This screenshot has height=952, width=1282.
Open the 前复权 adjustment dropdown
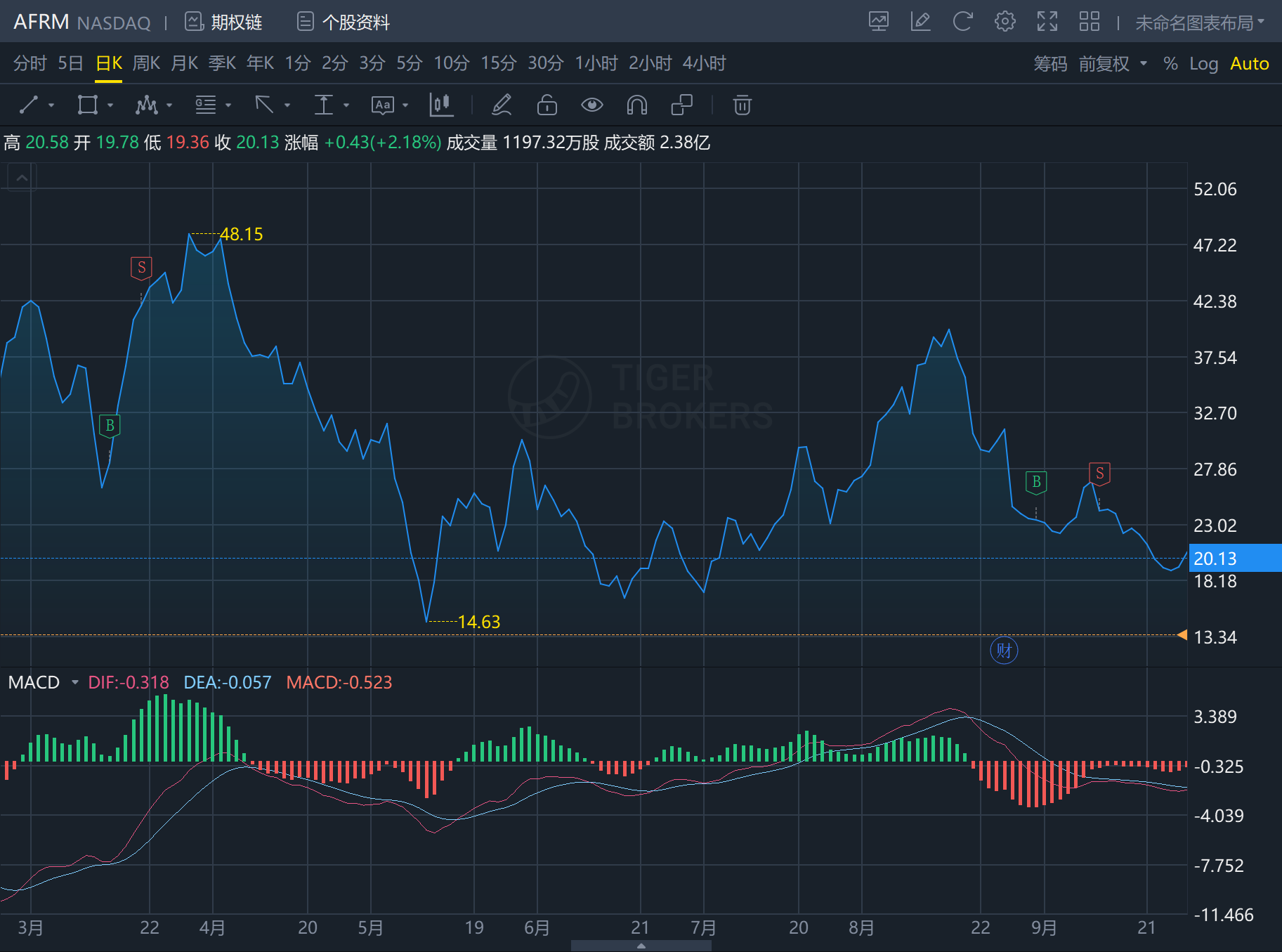click(x=1113, y=64)
